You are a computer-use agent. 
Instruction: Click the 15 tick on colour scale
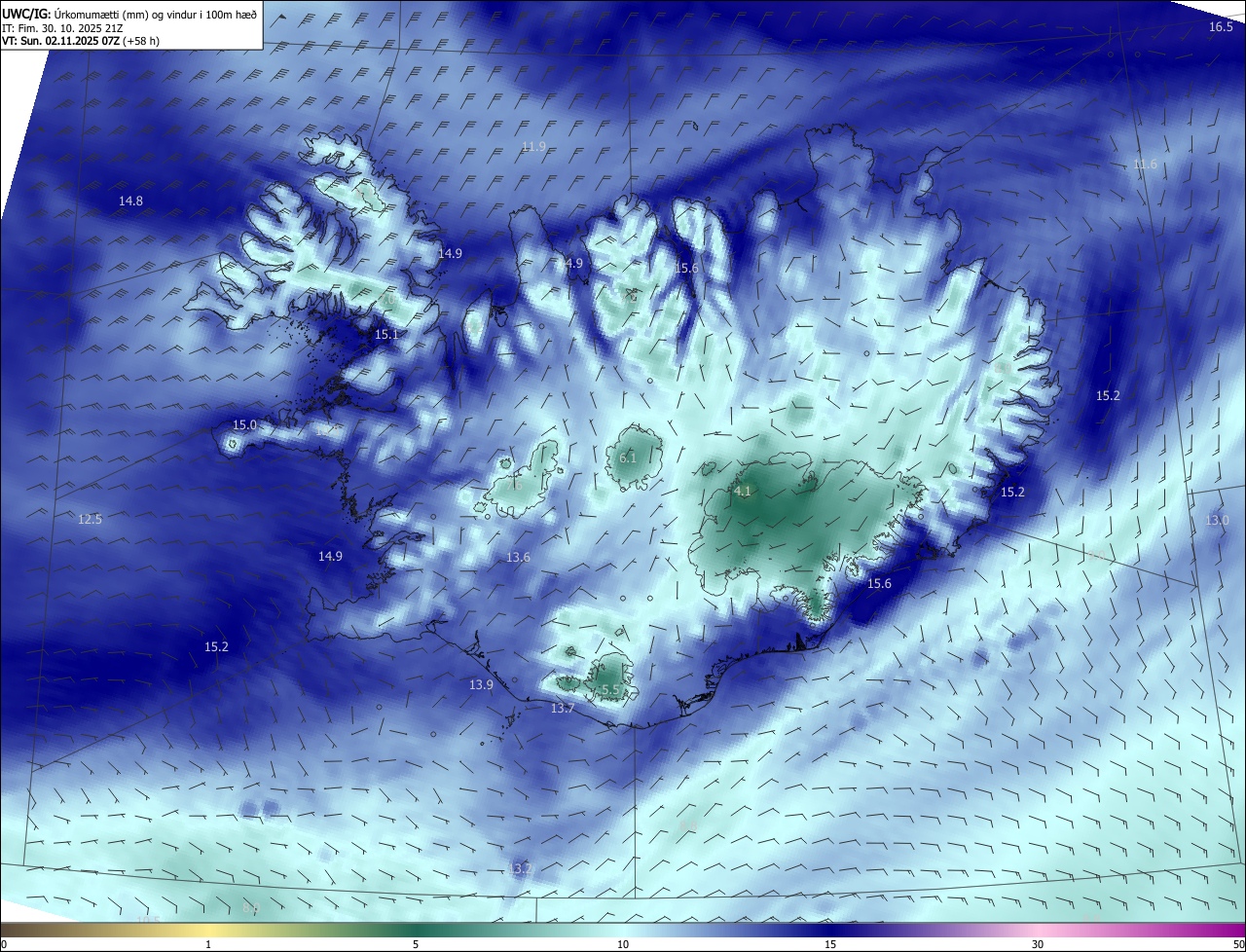point(830,945)
